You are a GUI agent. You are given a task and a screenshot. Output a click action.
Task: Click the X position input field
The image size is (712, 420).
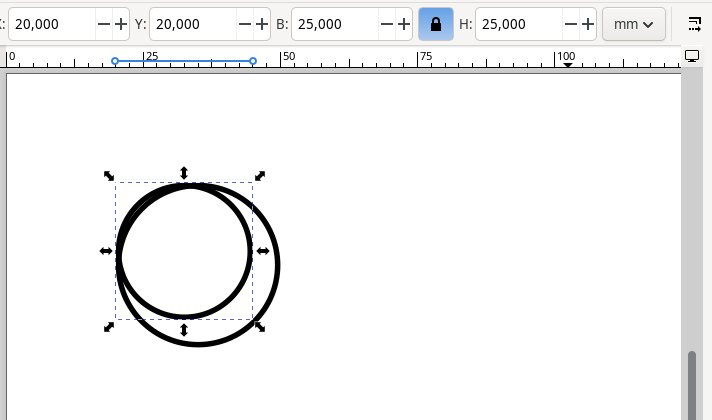52,24
